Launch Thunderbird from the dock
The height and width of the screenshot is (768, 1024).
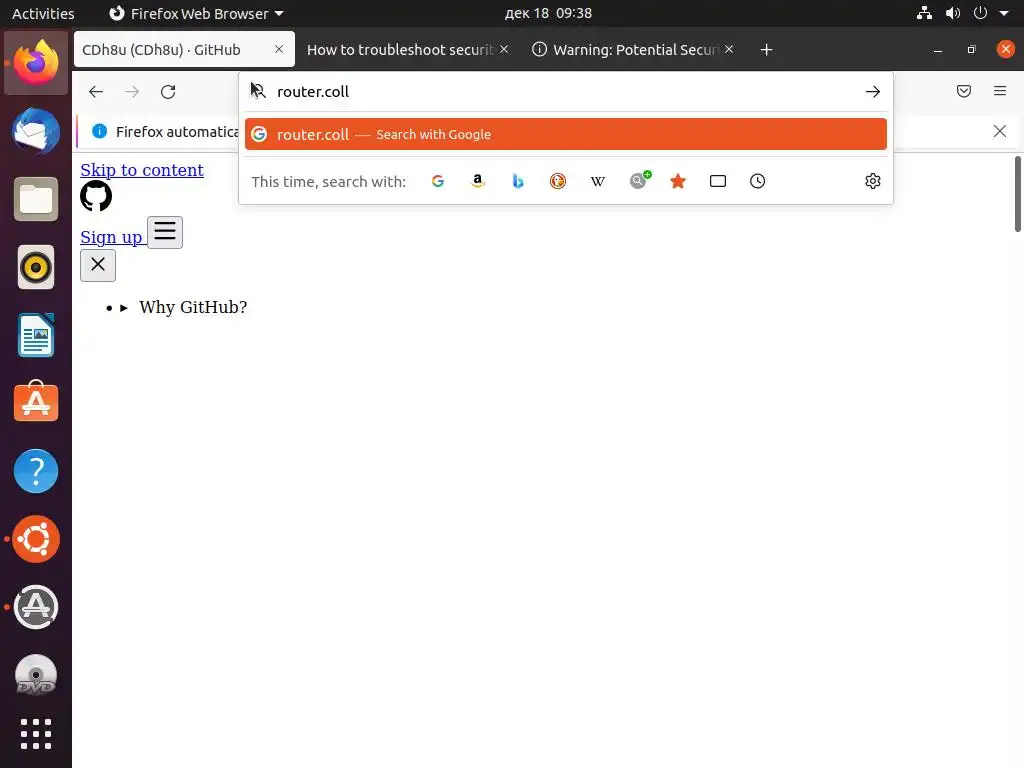(36, 131)
